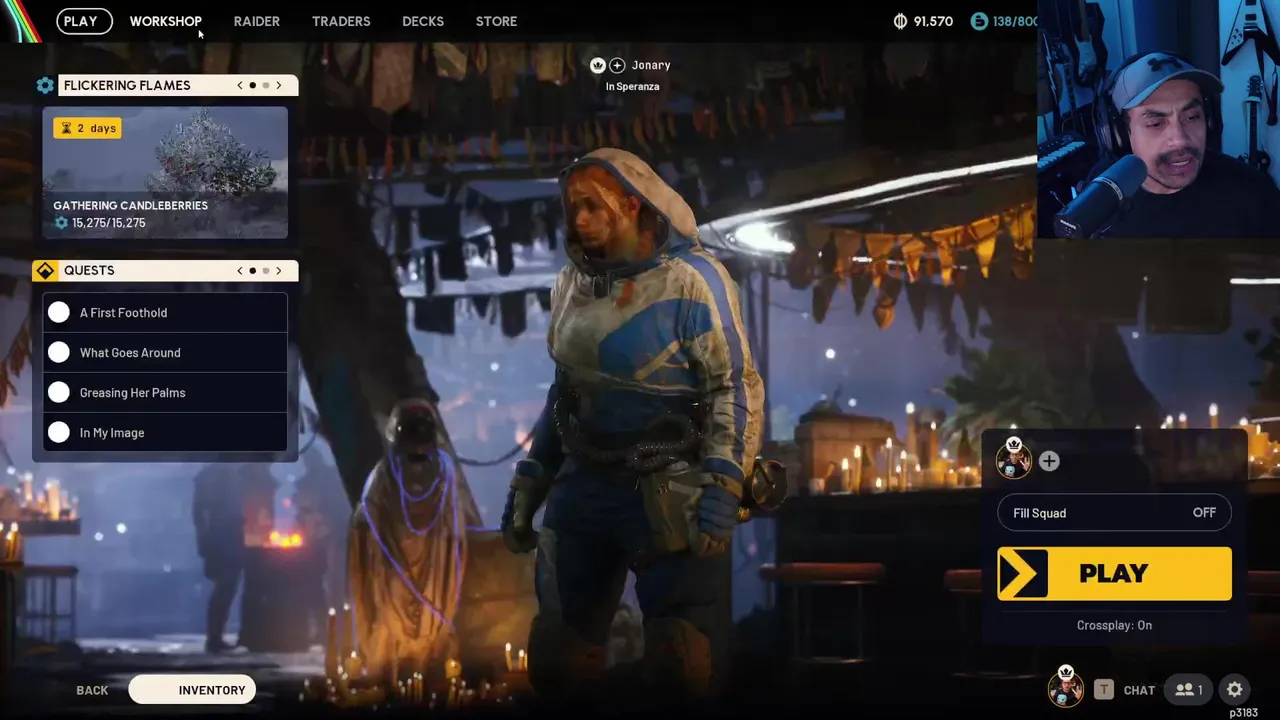The height and width of the screenshot is (720, 1280).
Task: Track the In My Image quest circle
Action: coord(59,433)
